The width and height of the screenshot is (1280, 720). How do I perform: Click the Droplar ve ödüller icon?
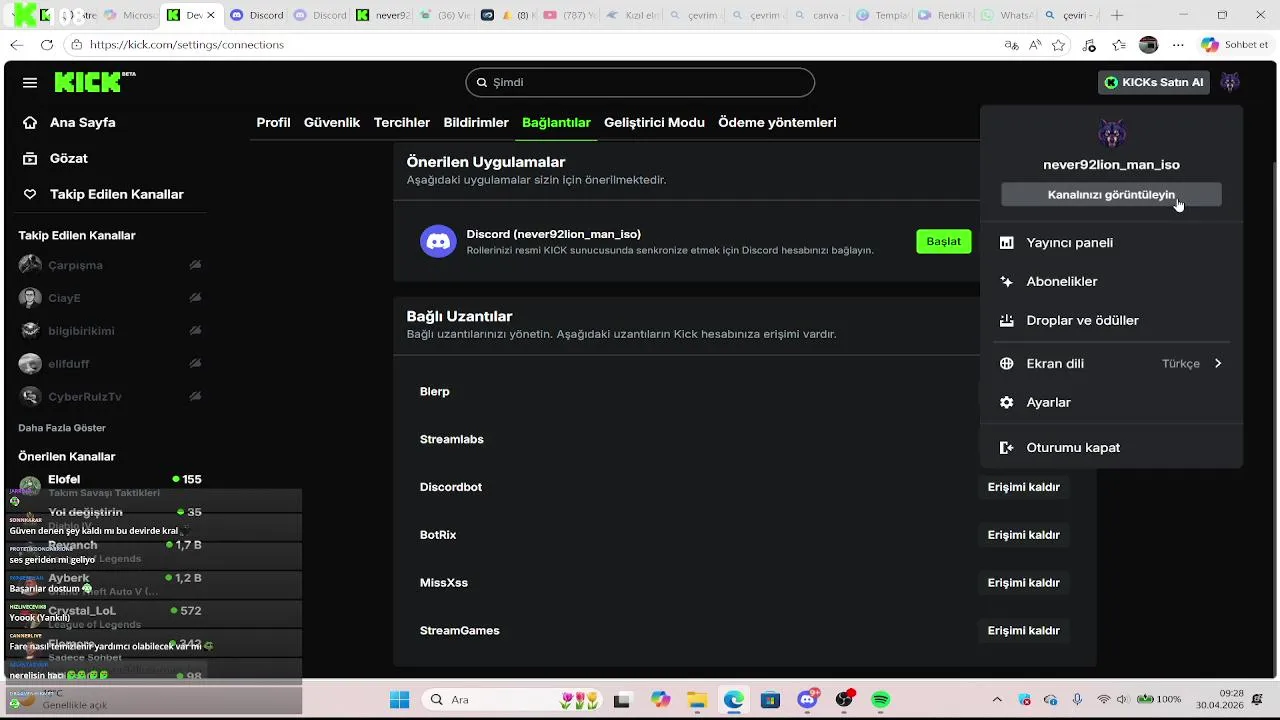[x=1007, y=320]
